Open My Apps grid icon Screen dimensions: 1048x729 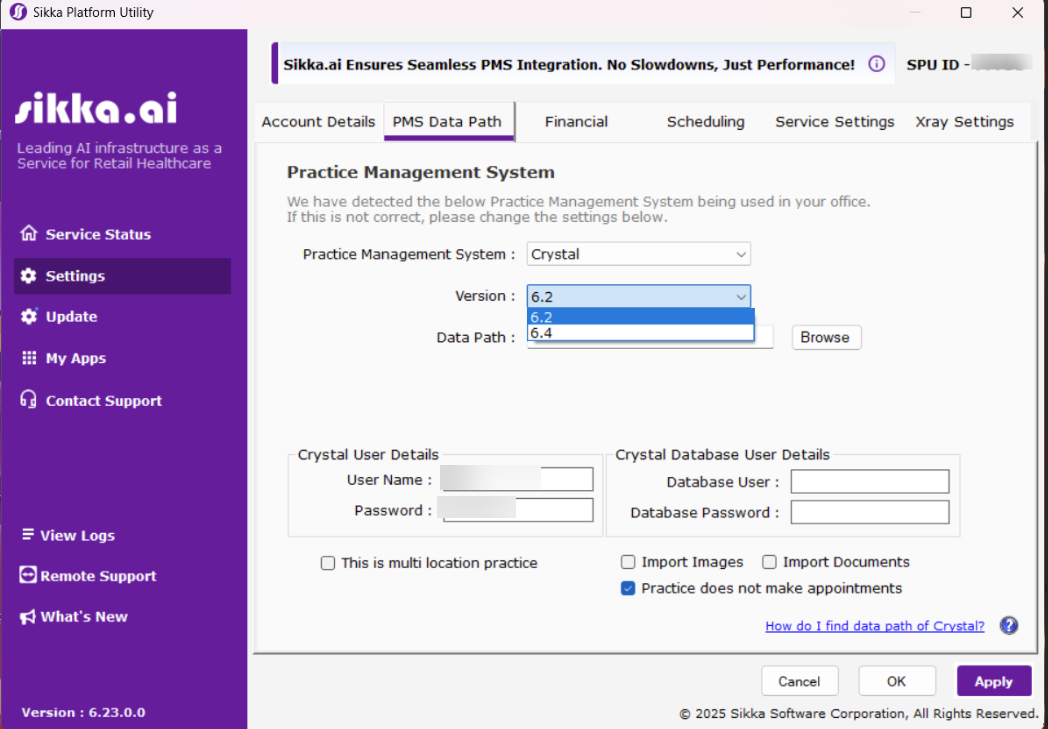coord(29,358)
